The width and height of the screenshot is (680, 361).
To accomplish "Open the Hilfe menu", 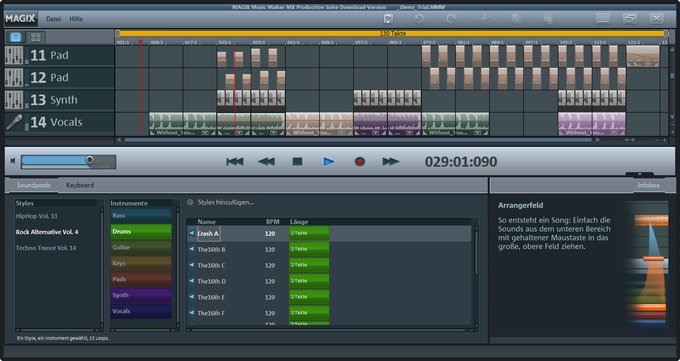I will point(76,19).
